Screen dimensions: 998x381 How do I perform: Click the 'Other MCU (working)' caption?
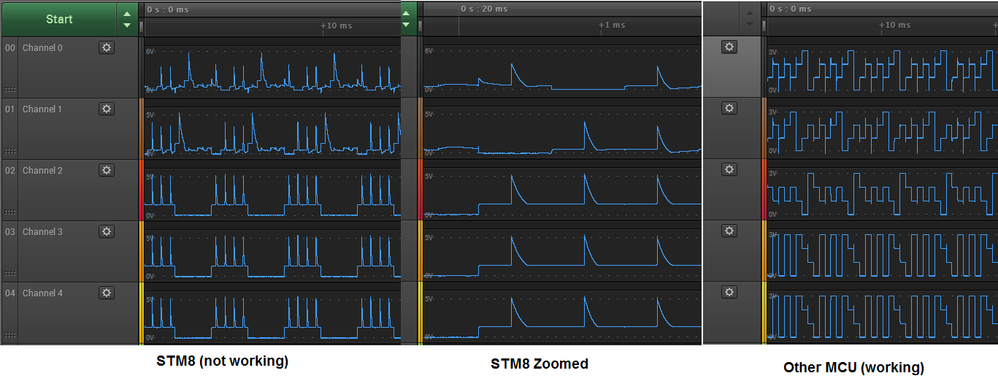(854, 367)
